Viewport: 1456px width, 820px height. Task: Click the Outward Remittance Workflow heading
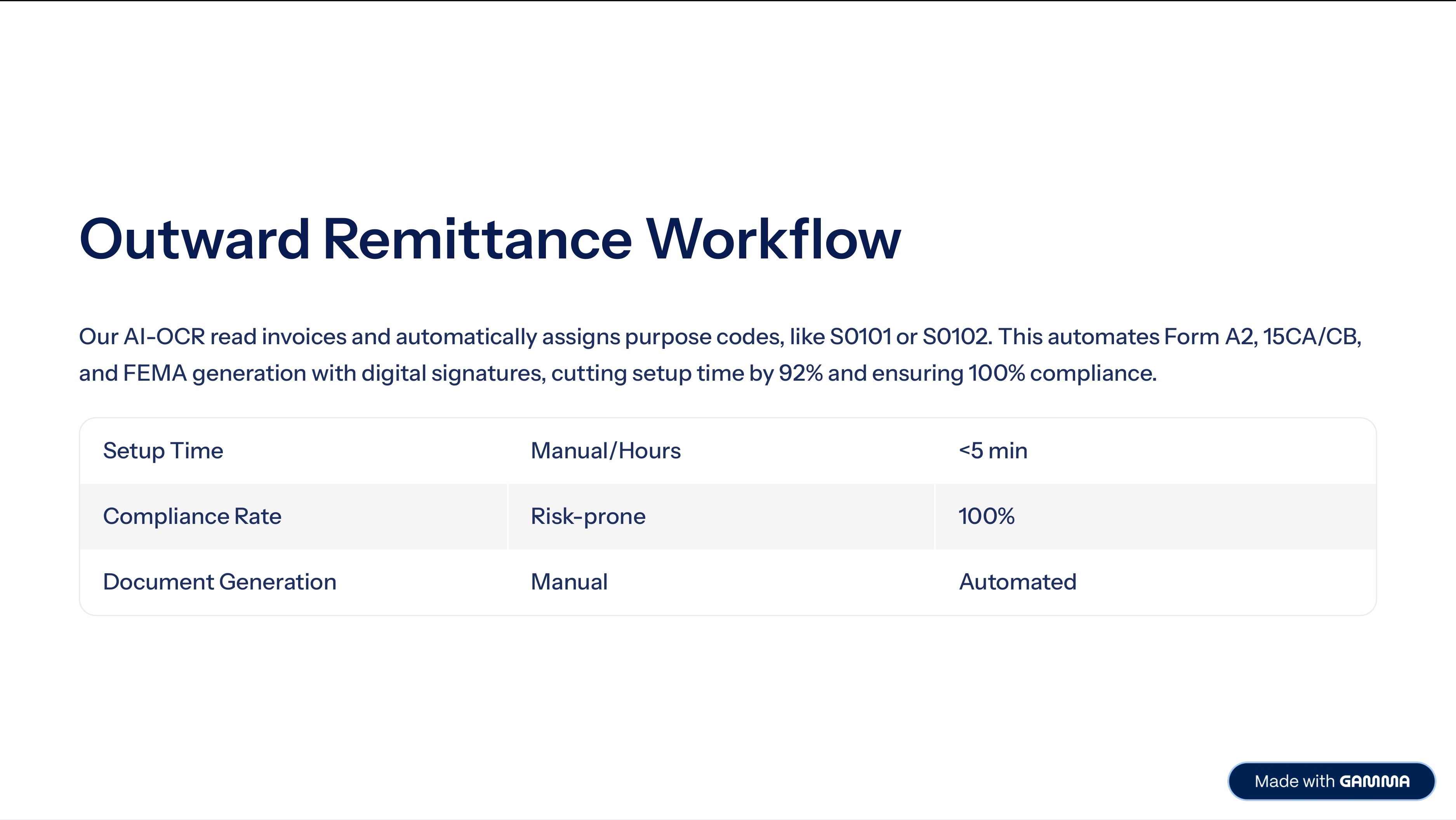490,239
